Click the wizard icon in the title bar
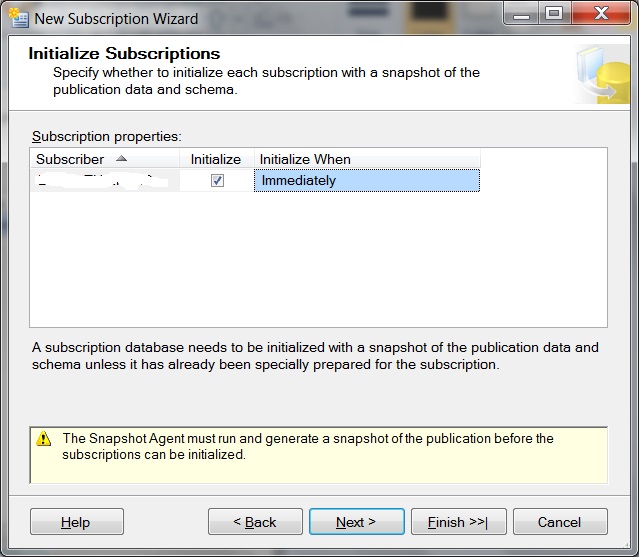639x557 pixels. pos(19,18)
